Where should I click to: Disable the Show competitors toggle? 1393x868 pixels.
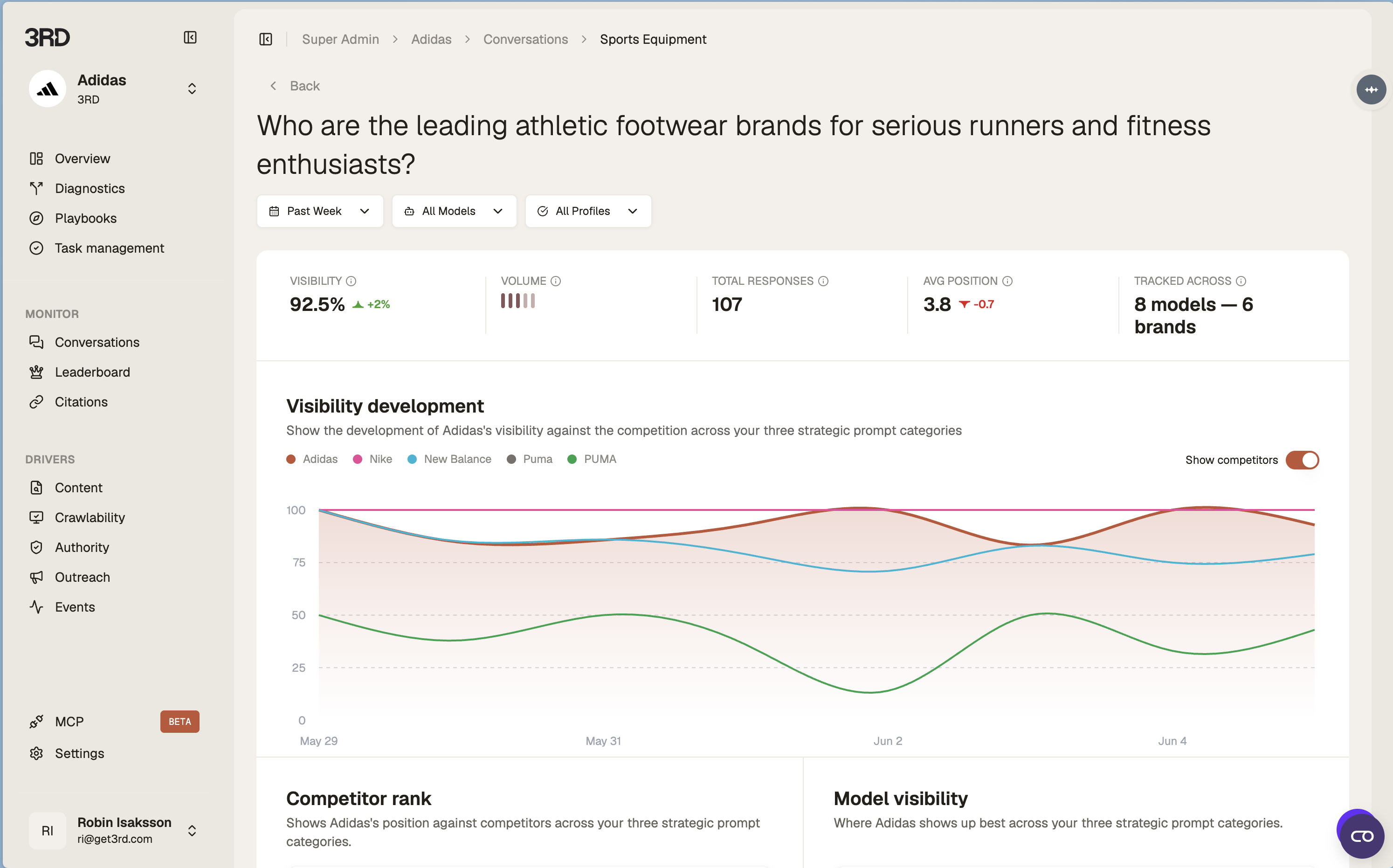pyautogui.click(x=1302, y=460)
